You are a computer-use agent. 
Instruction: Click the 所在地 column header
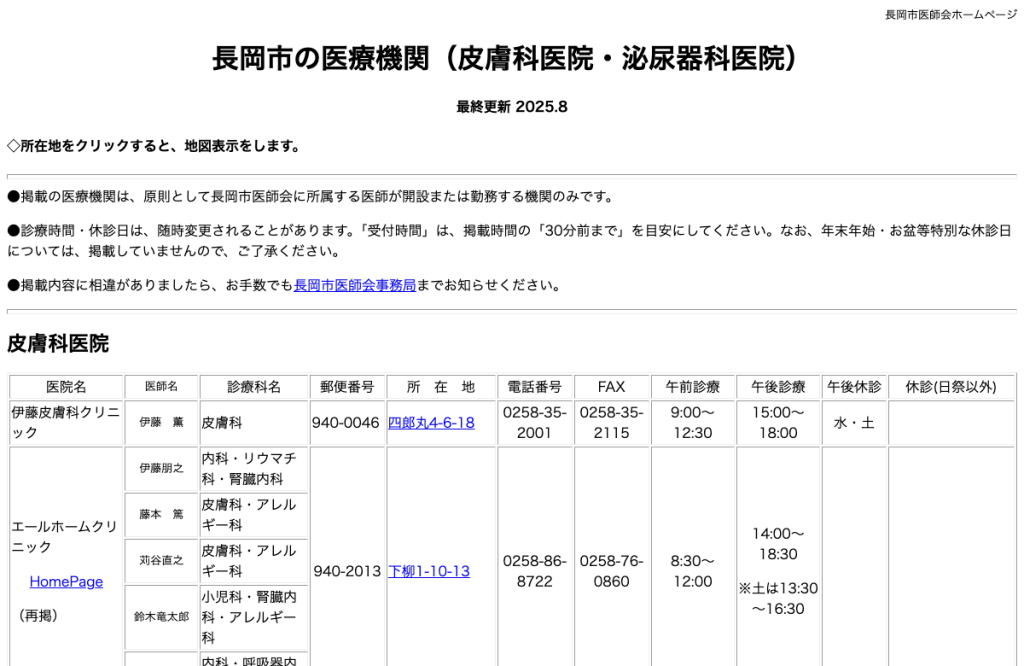click(x=441, y=387)
